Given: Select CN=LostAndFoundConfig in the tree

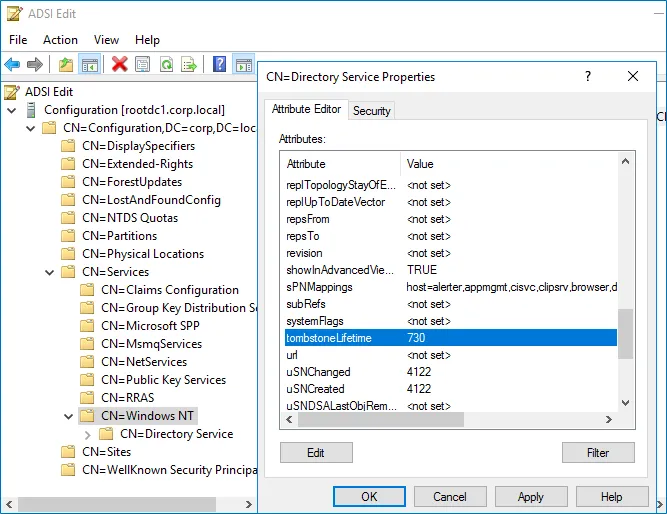Looking at the screenshot, I should (x=151, y=200).
